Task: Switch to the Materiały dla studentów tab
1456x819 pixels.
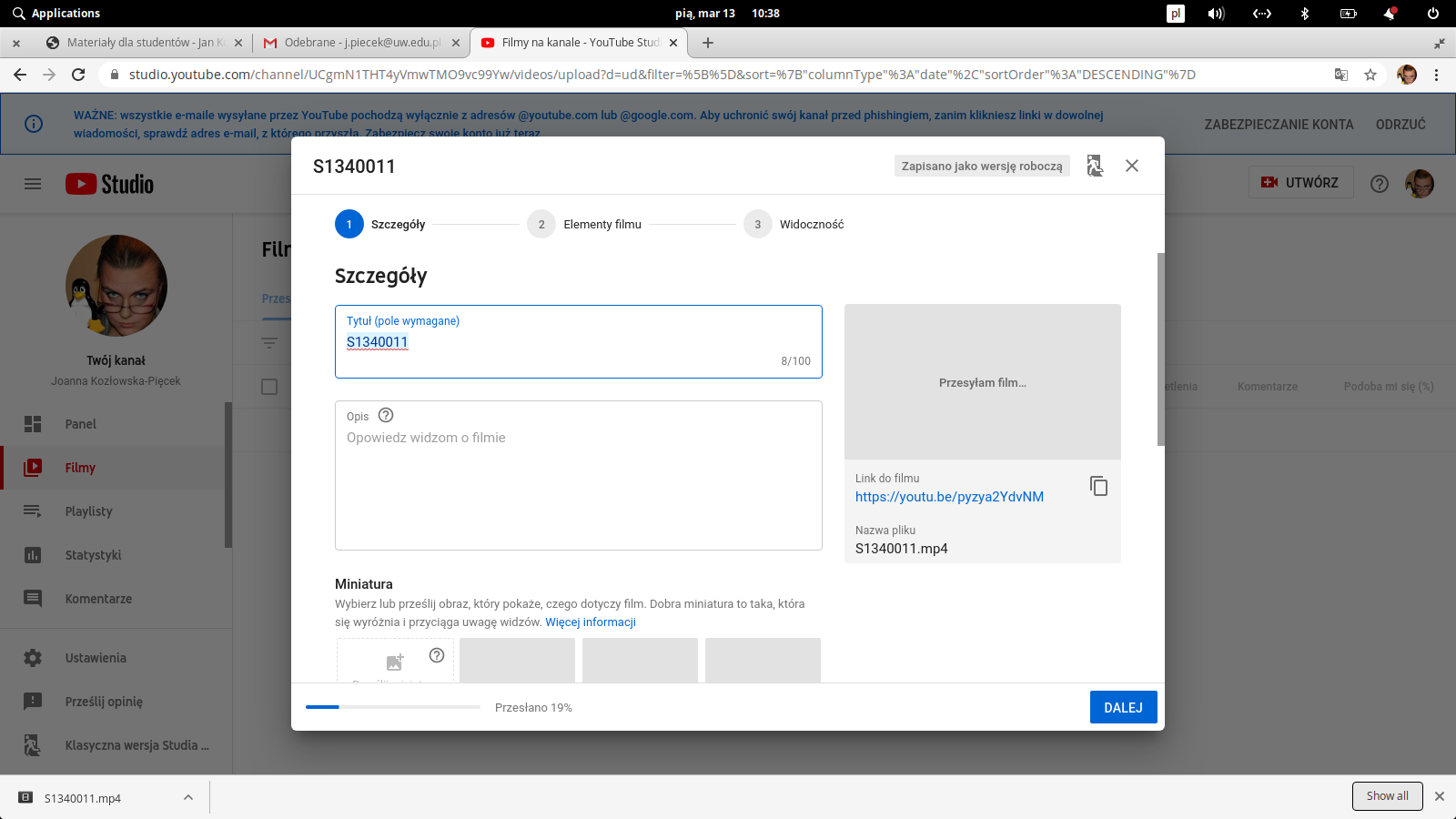Action: pyautogui.click(x=145, y=43)
